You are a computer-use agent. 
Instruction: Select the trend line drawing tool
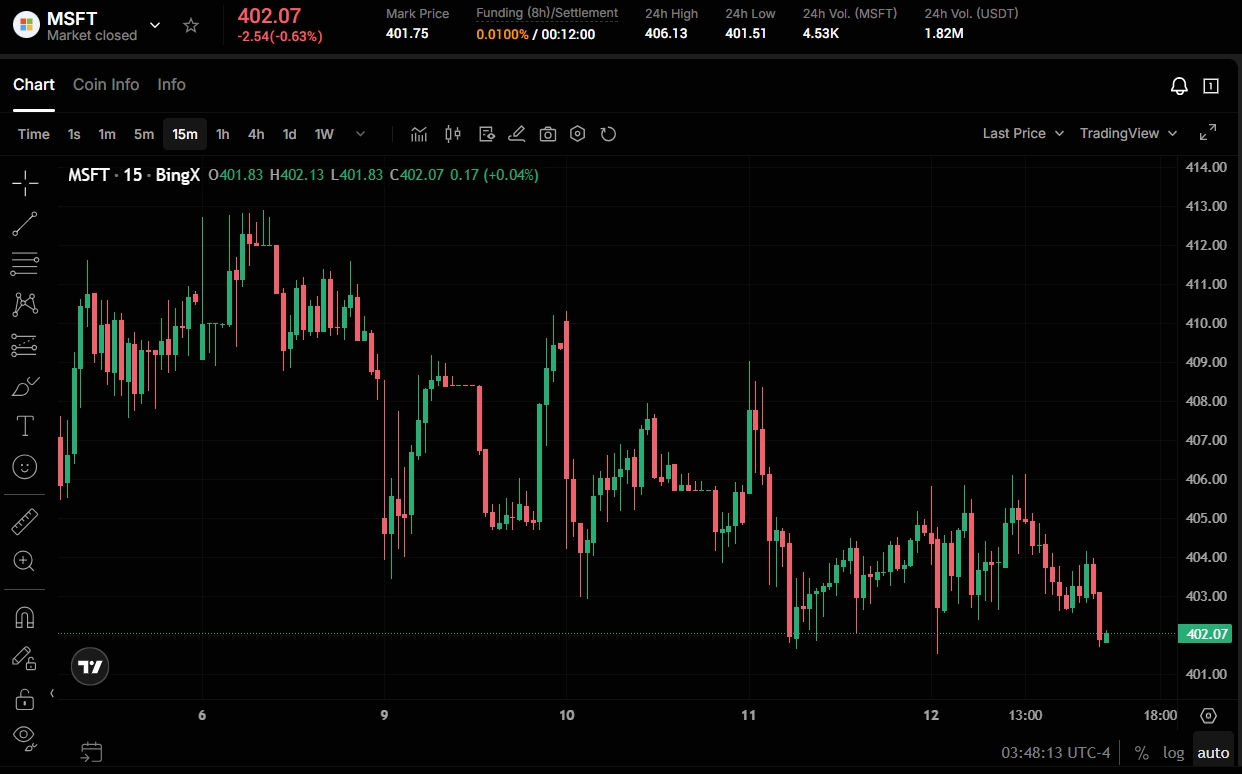pyautogui.click(x=25, y=224)
